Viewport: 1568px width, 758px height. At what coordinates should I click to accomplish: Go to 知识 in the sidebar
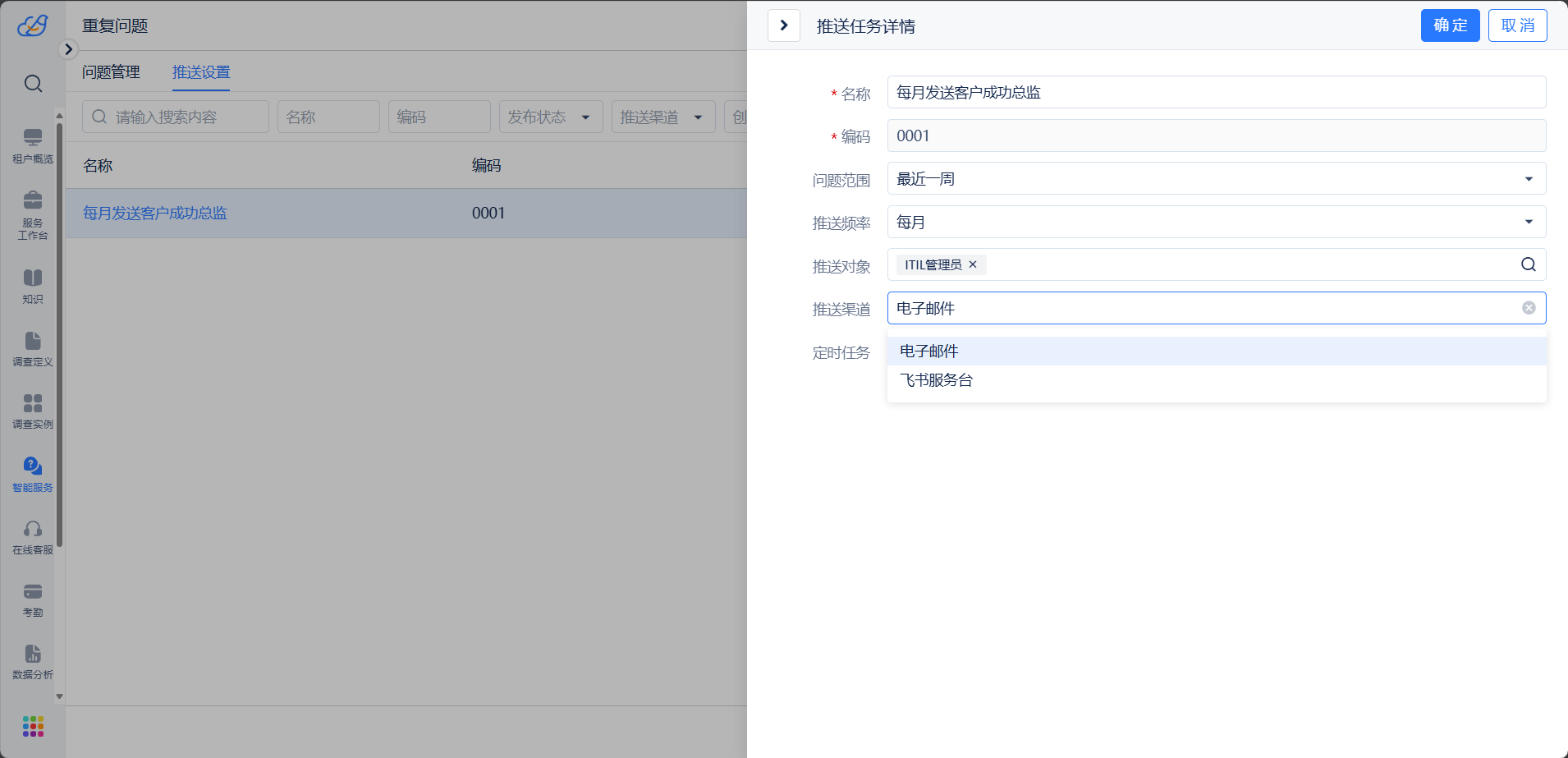[33, 286]
